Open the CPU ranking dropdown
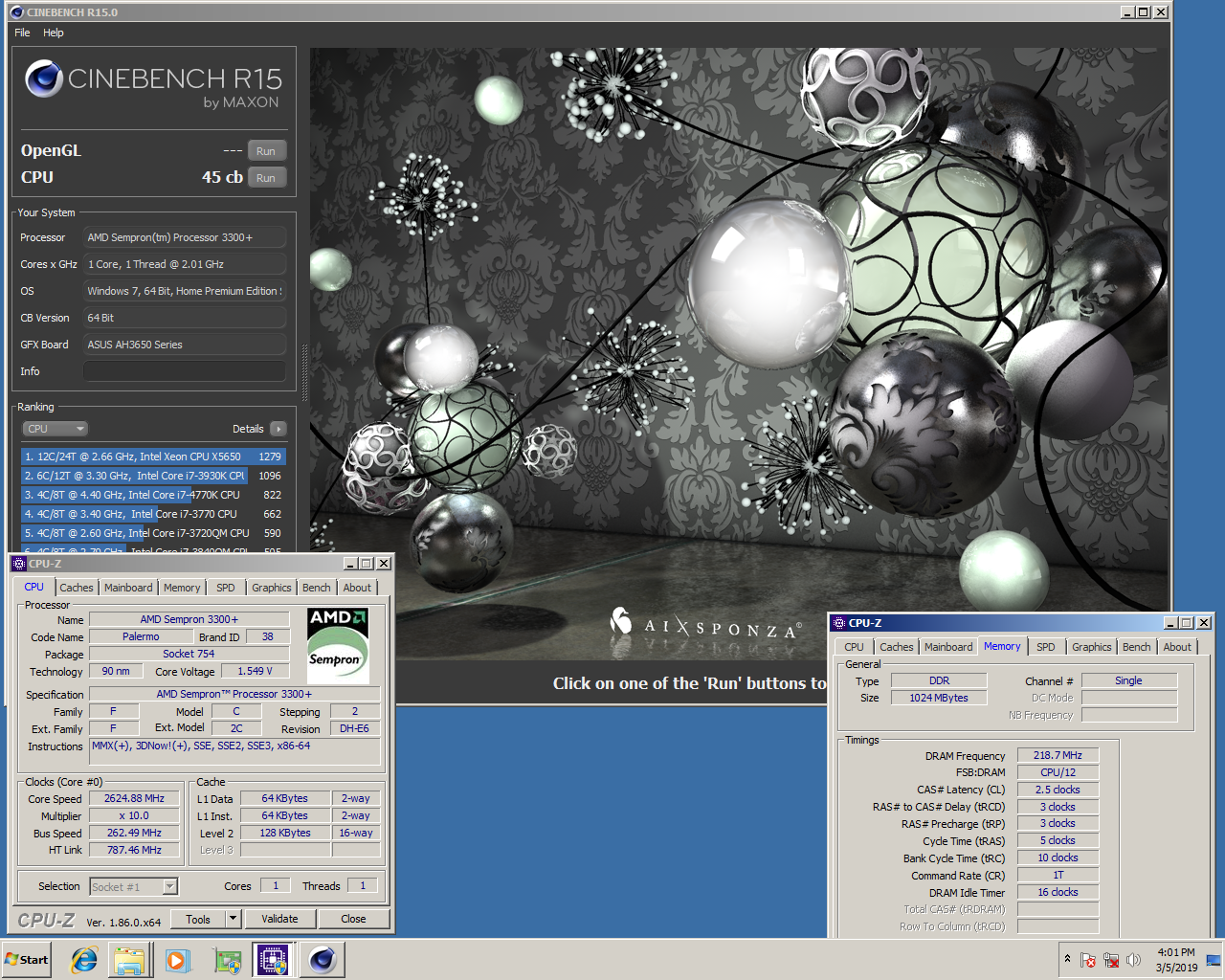 (x=55, y=429)
